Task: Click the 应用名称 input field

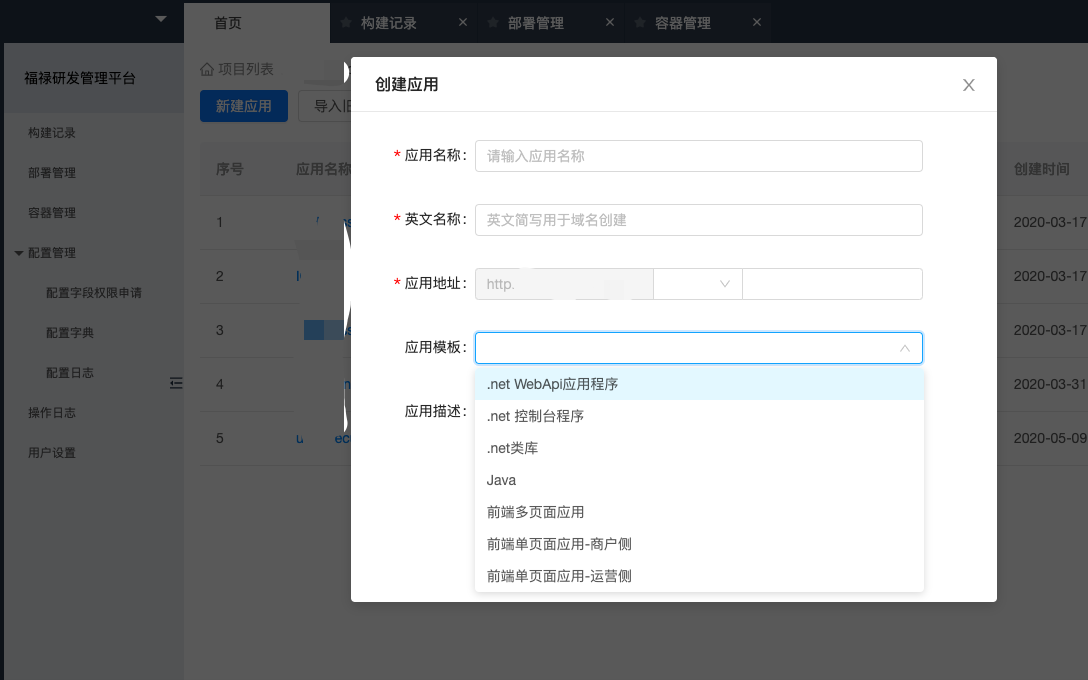Action: pyautogui.click(x=699, y=156)
